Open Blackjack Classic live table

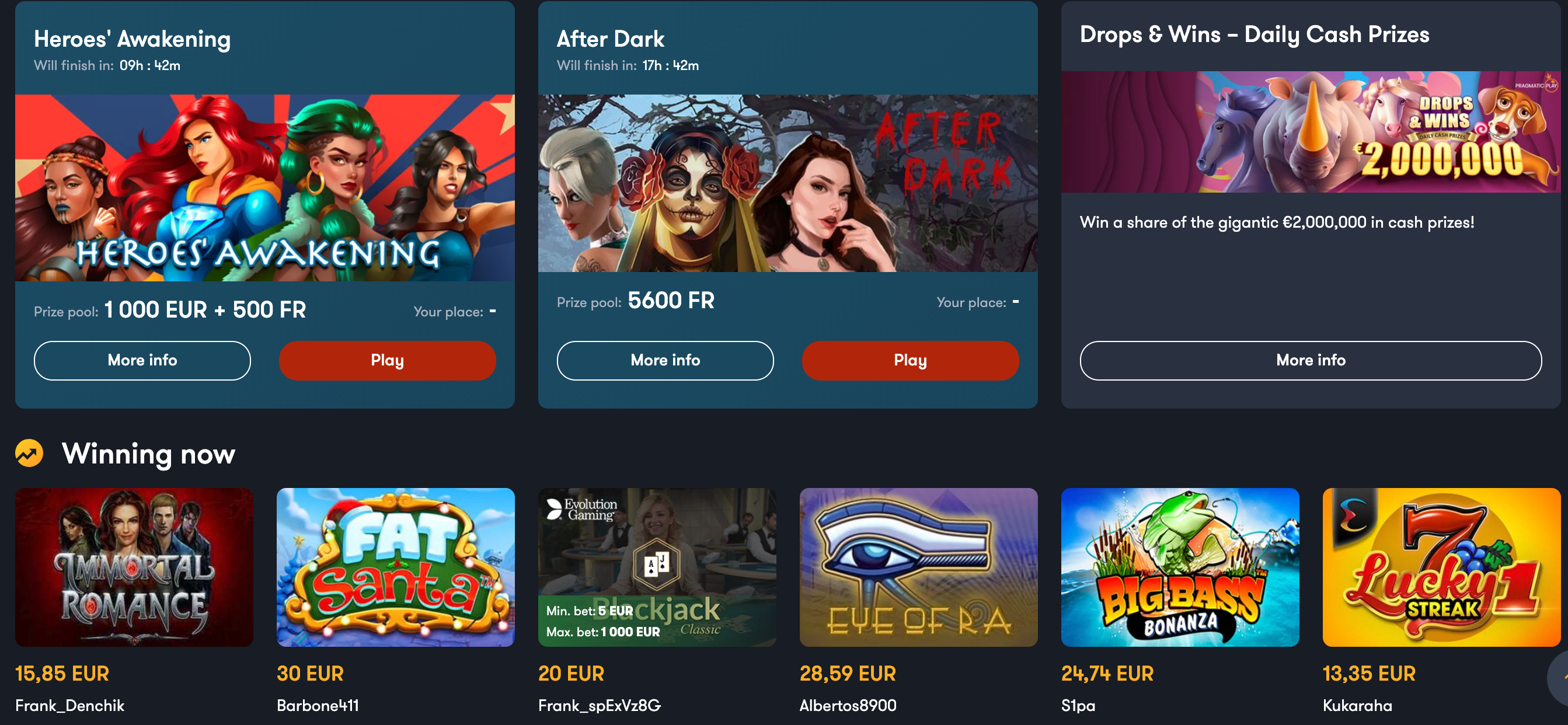tap(657, 567)
